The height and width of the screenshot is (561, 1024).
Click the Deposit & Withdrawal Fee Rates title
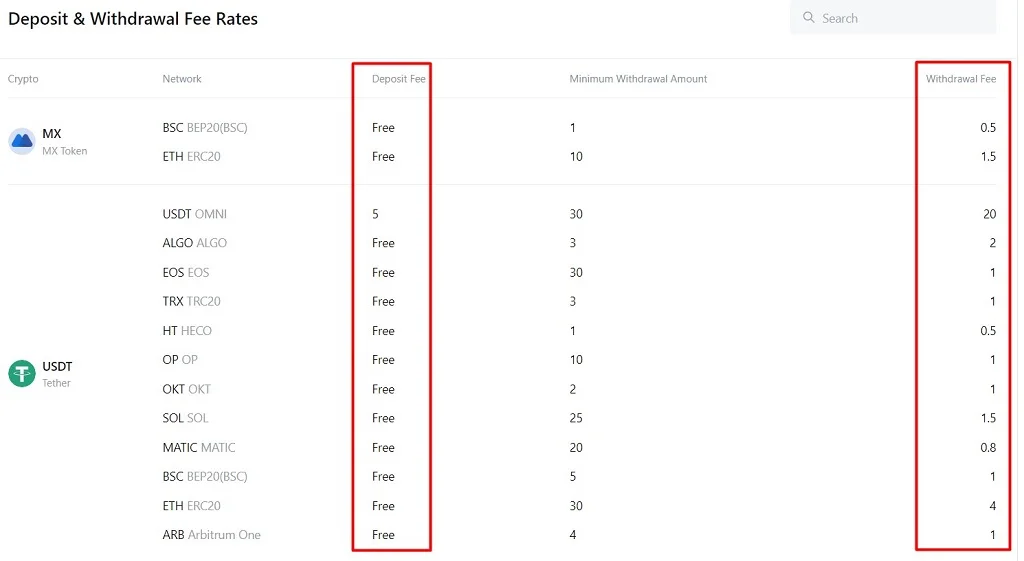click(x=133, y=19)
